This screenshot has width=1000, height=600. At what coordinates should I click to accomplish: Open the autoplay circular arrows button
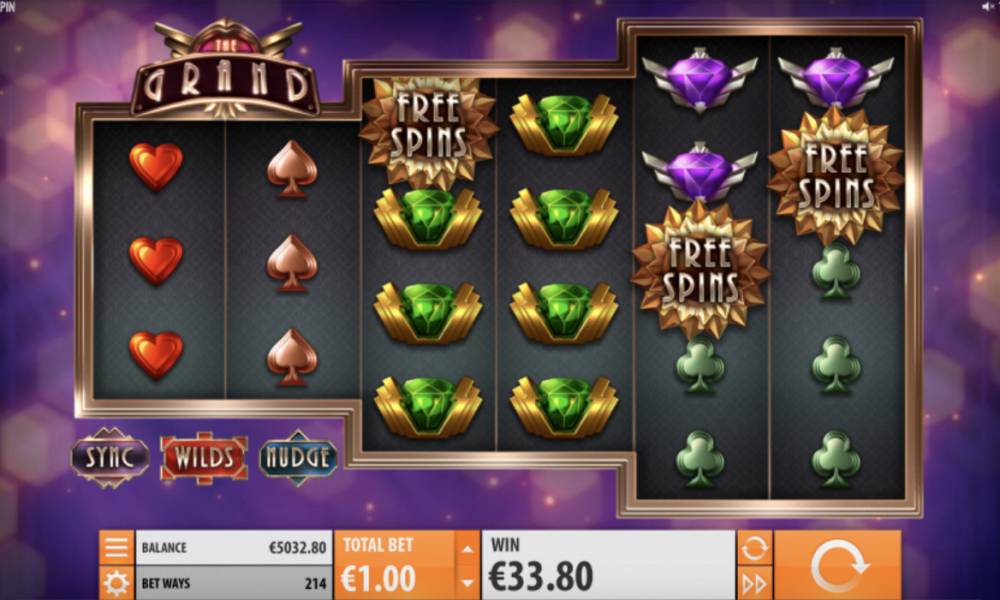[x=754, y=548]
